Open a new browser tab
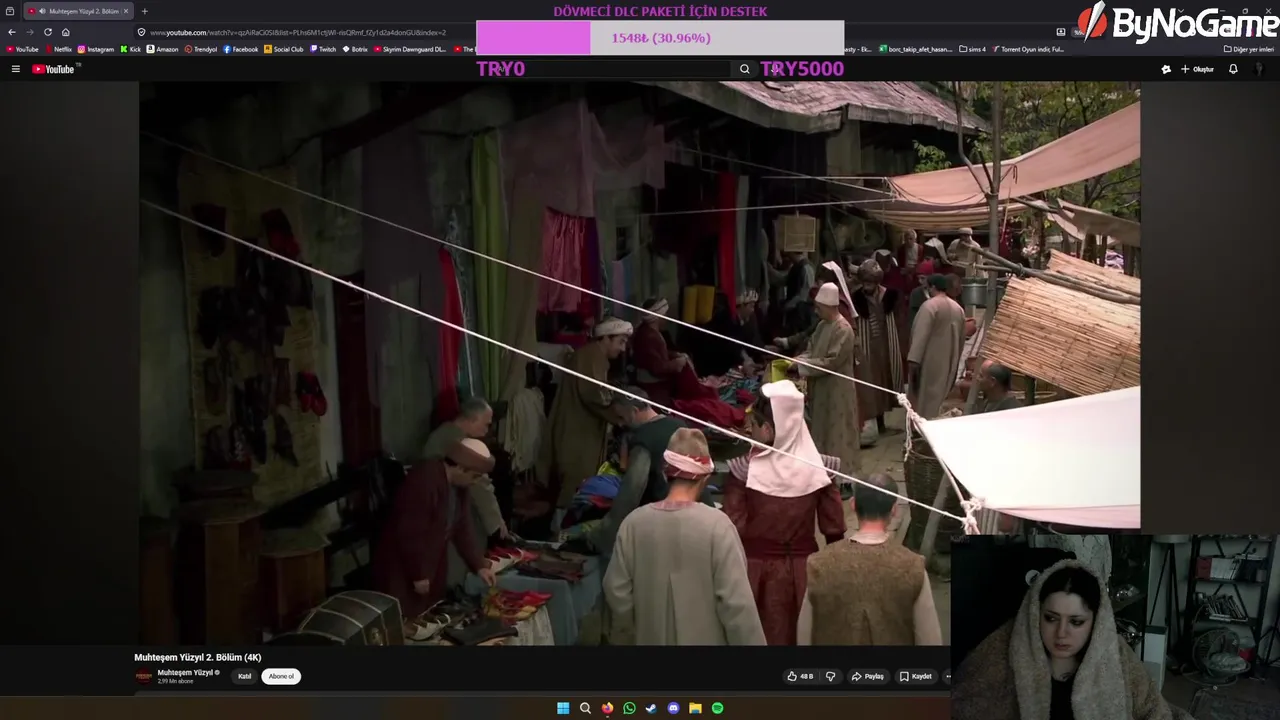The width and height of the screenshot is (1280, 720). click(x=144, y=11)
